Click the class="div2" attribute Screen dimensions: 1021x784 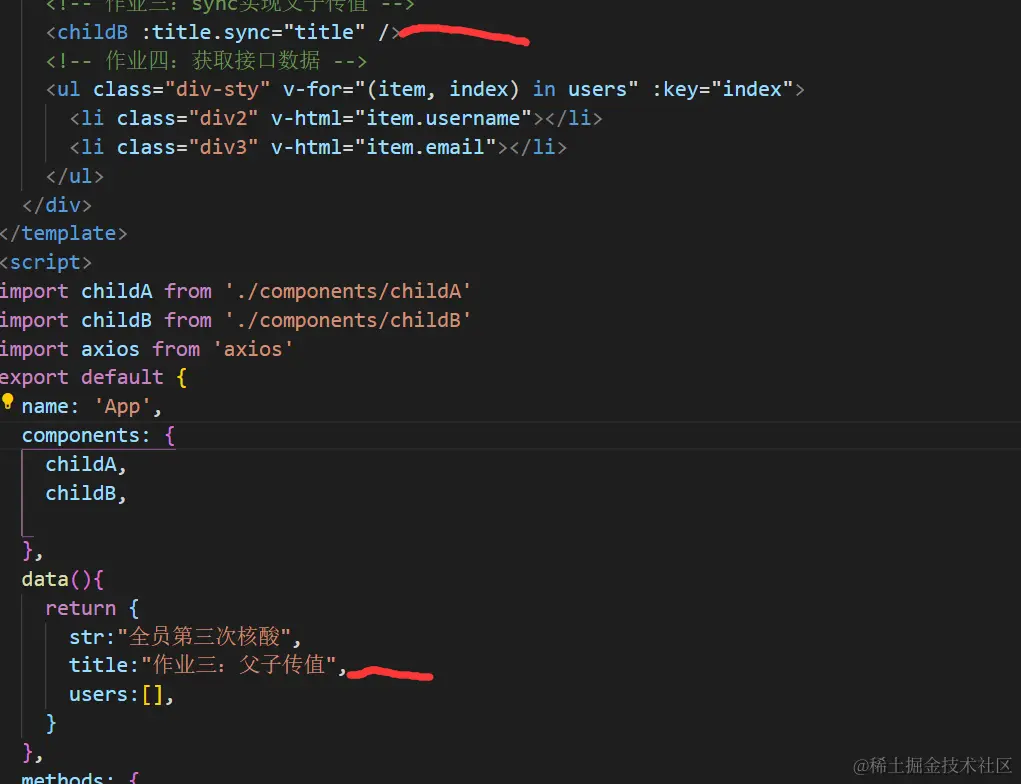coord(188,118)
